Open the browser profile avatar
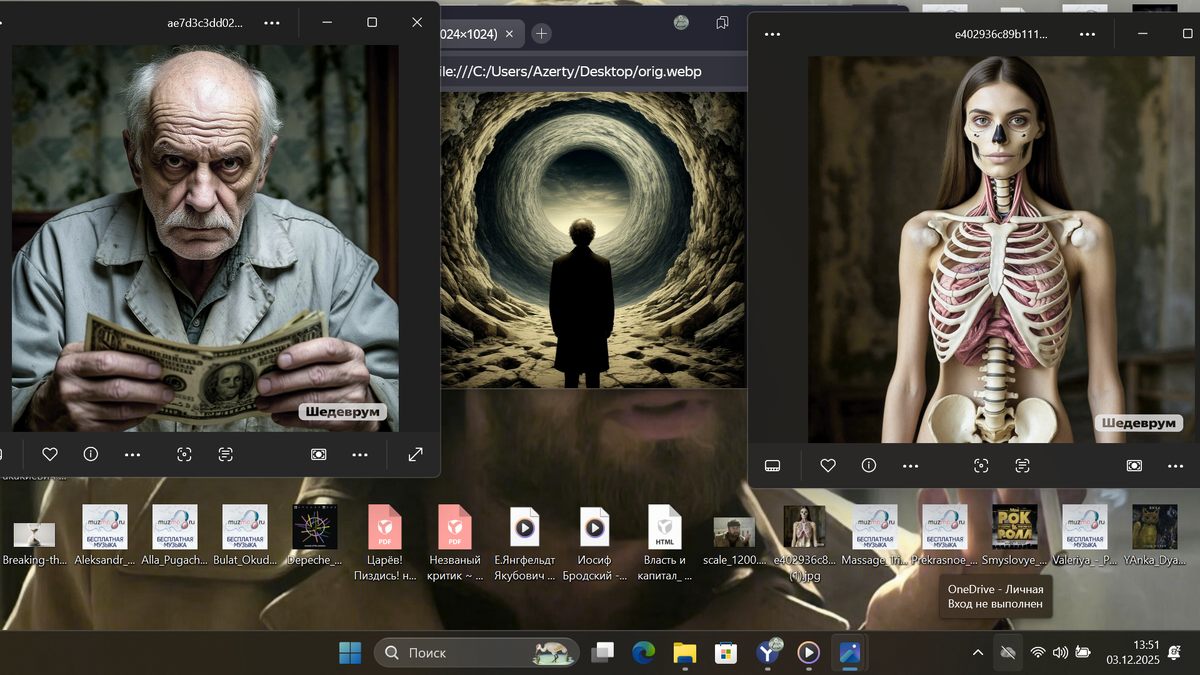 [681, 22]
